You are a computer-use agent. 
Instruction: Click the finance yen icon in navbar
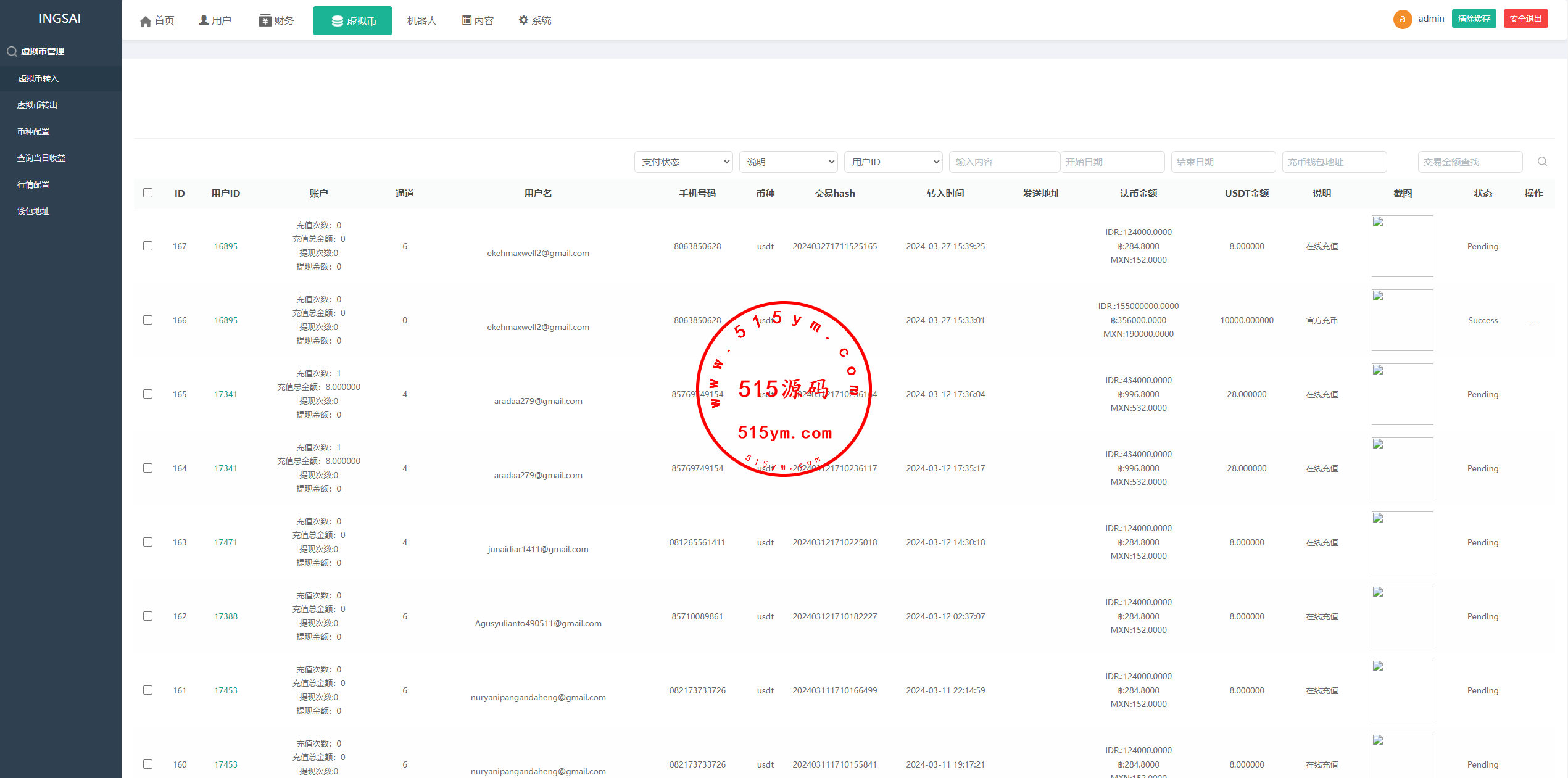pos(265,21)
